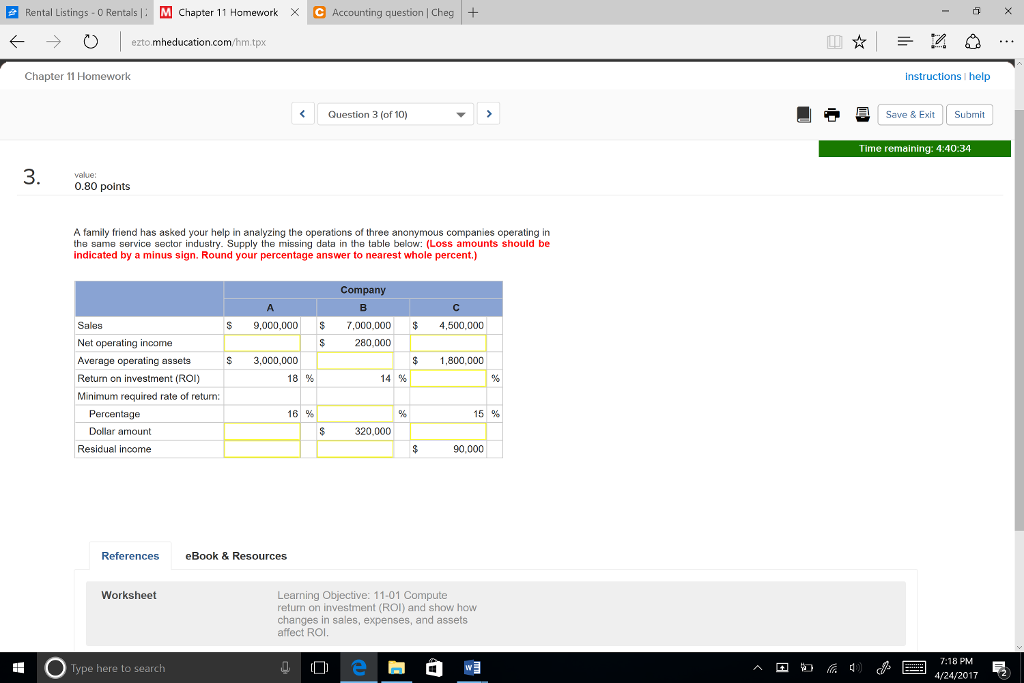Make a web note with the pen icon

click(938, 42)
